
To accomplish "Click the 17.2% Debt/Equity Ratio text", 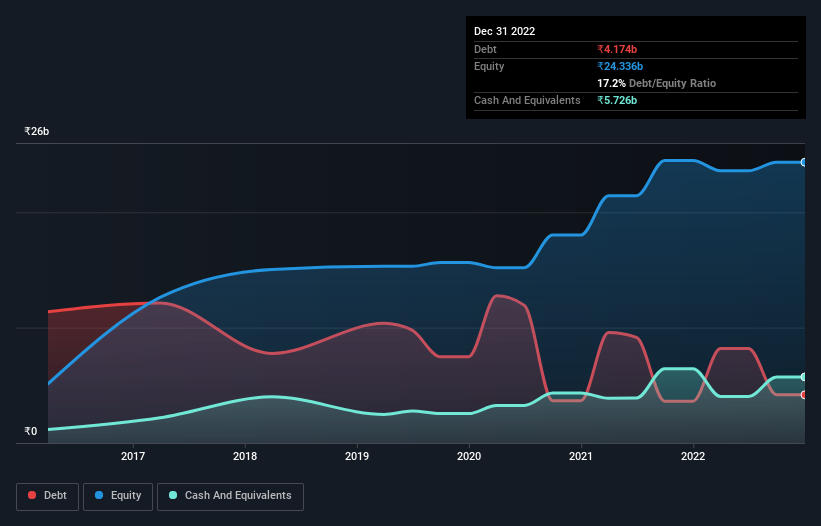I will click(x=657, y=83).
